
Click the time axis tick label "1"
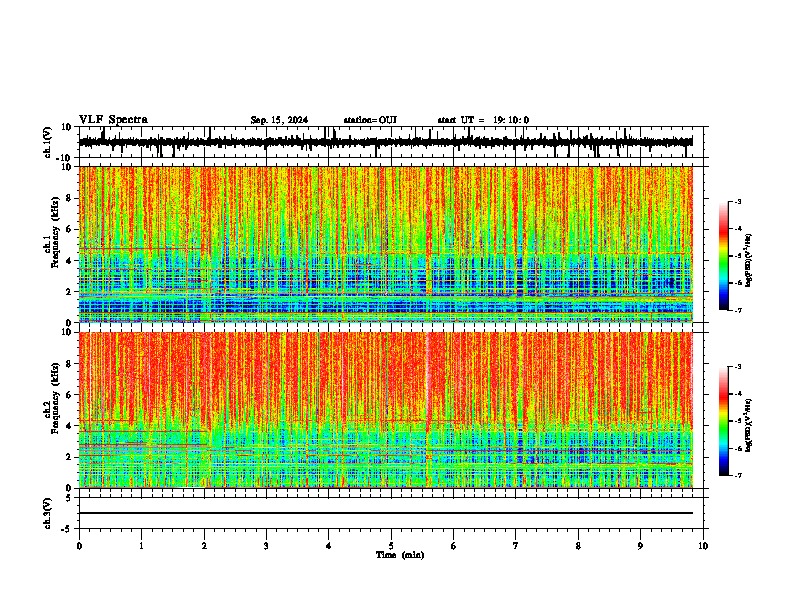[x=141, y=546]
